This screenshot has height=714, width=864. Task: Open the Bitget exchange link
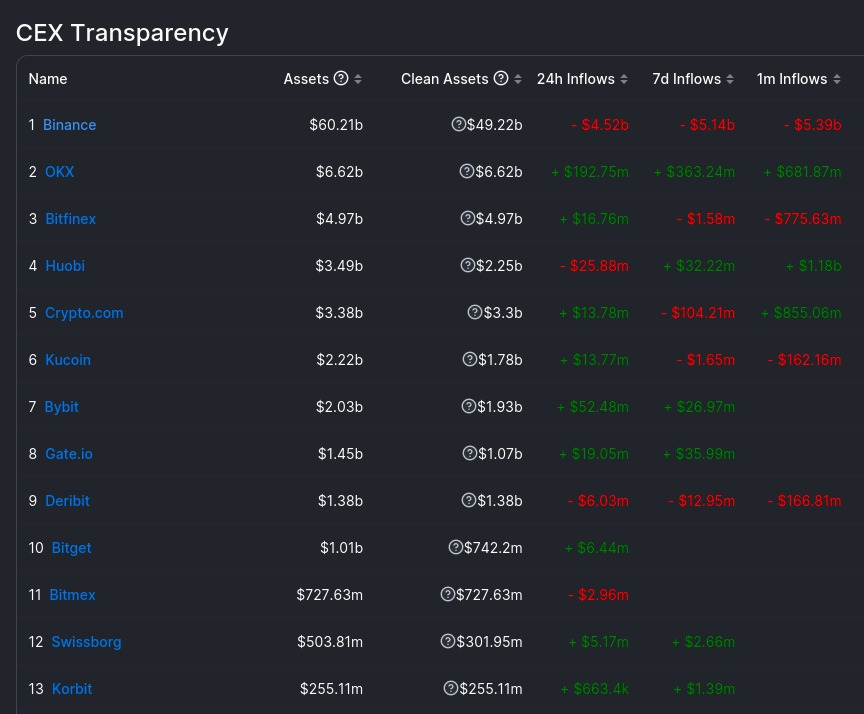pyautogui.click(x=72, y=548)
